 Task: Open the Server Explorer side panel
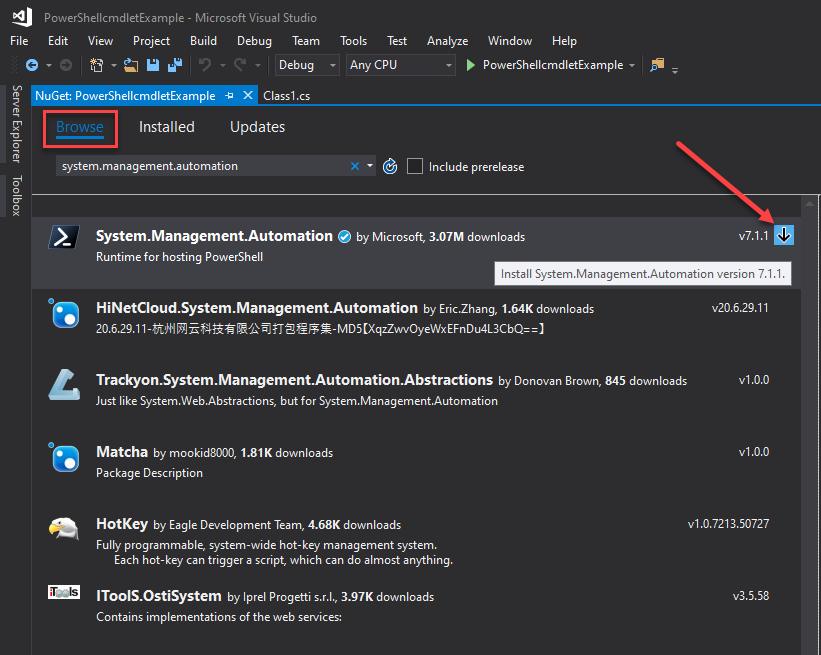pyautogui.click(x=17, y=124)
